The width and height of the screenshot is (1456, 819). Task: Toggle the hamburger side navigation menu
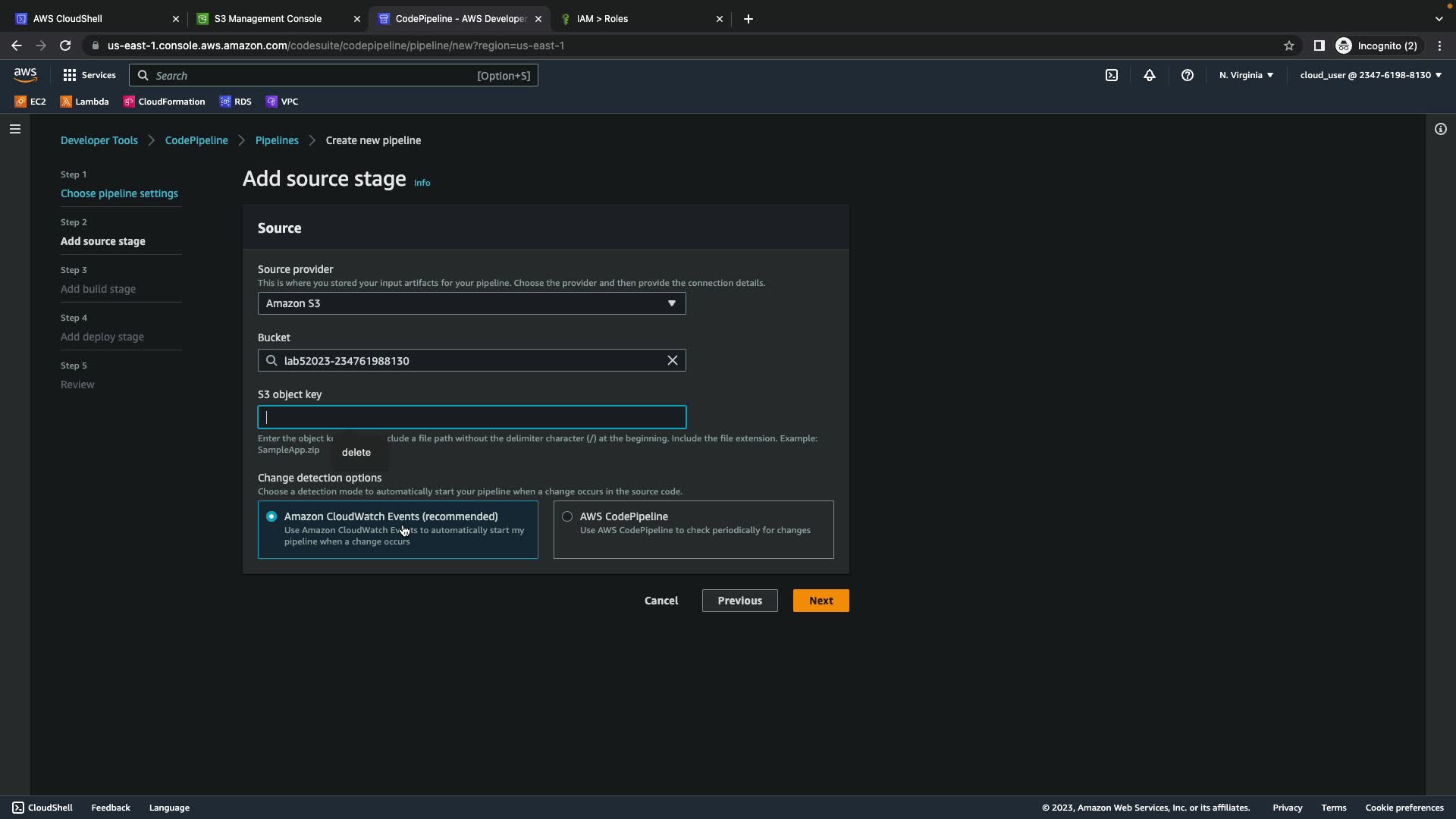tap(15, 129)
